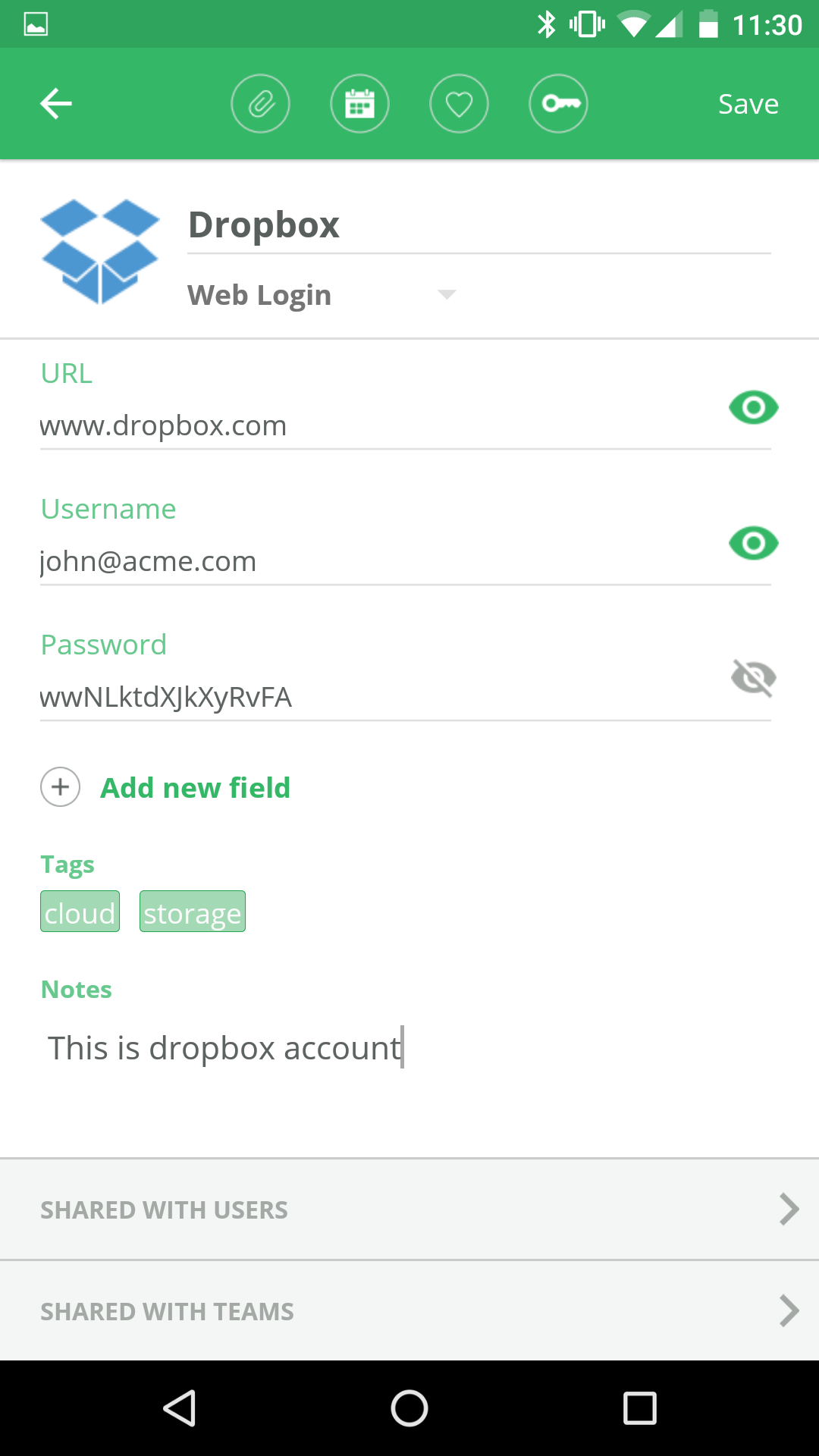Open the expiration calendar icon
Viewport: 819px width, 1456px height.
tap(360, 103)
